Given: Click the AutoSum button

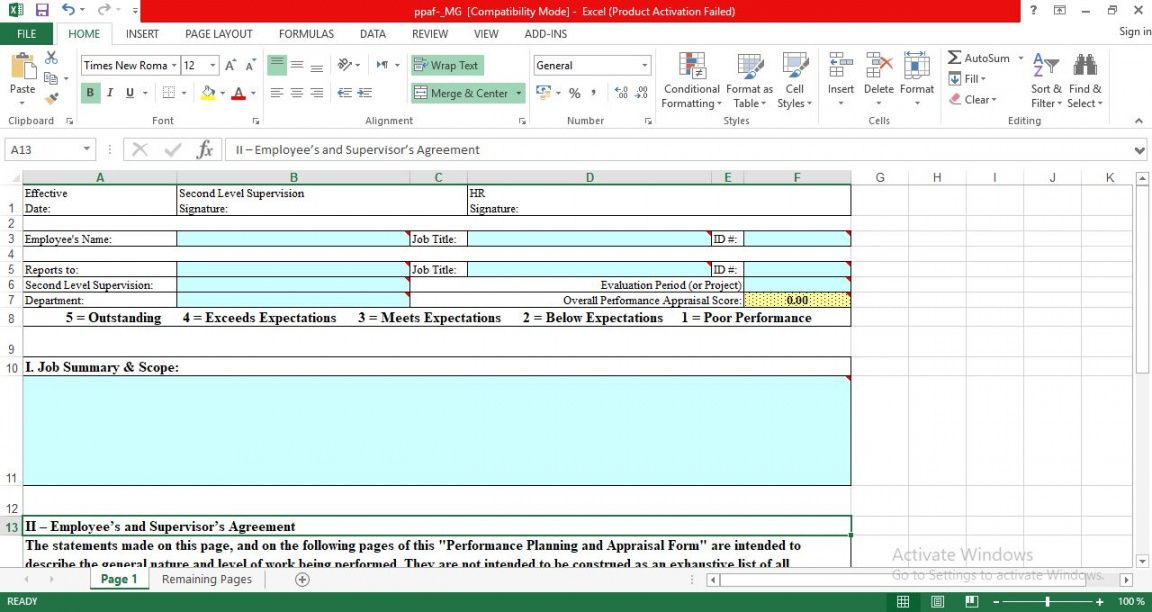Looking at the screenshot, I should click(979, 58).
